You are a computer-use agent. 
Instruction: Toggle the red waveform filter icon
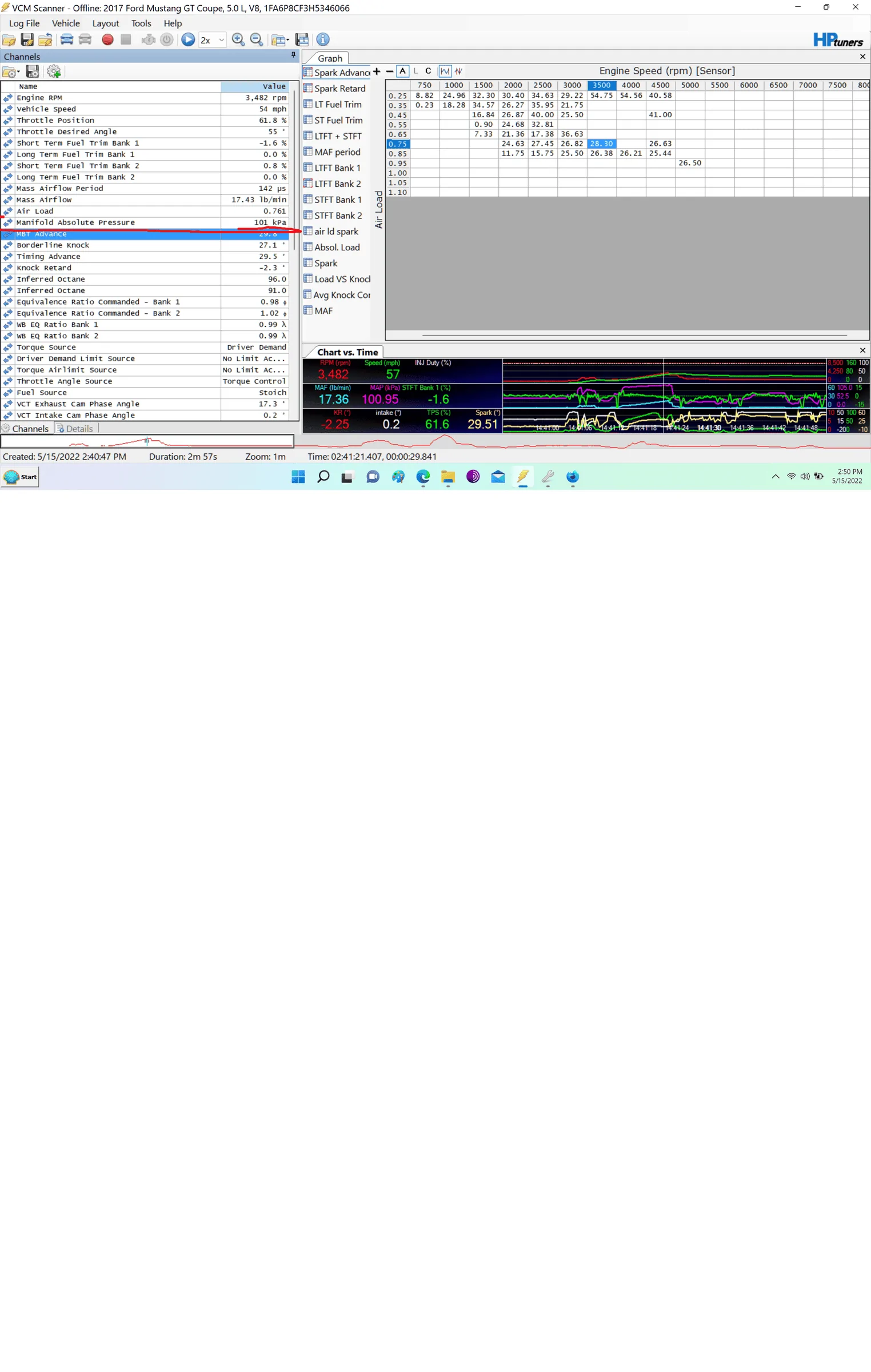[458, 71]
